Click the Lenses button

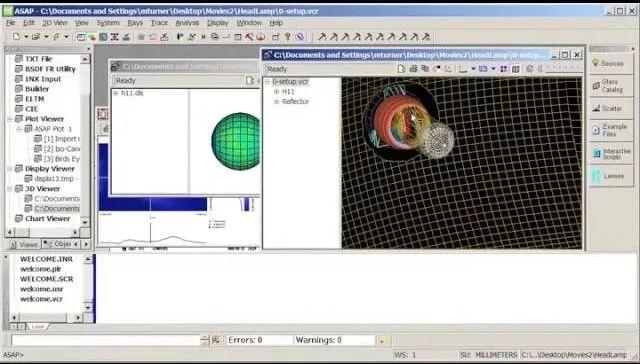(x=611, y=176)
